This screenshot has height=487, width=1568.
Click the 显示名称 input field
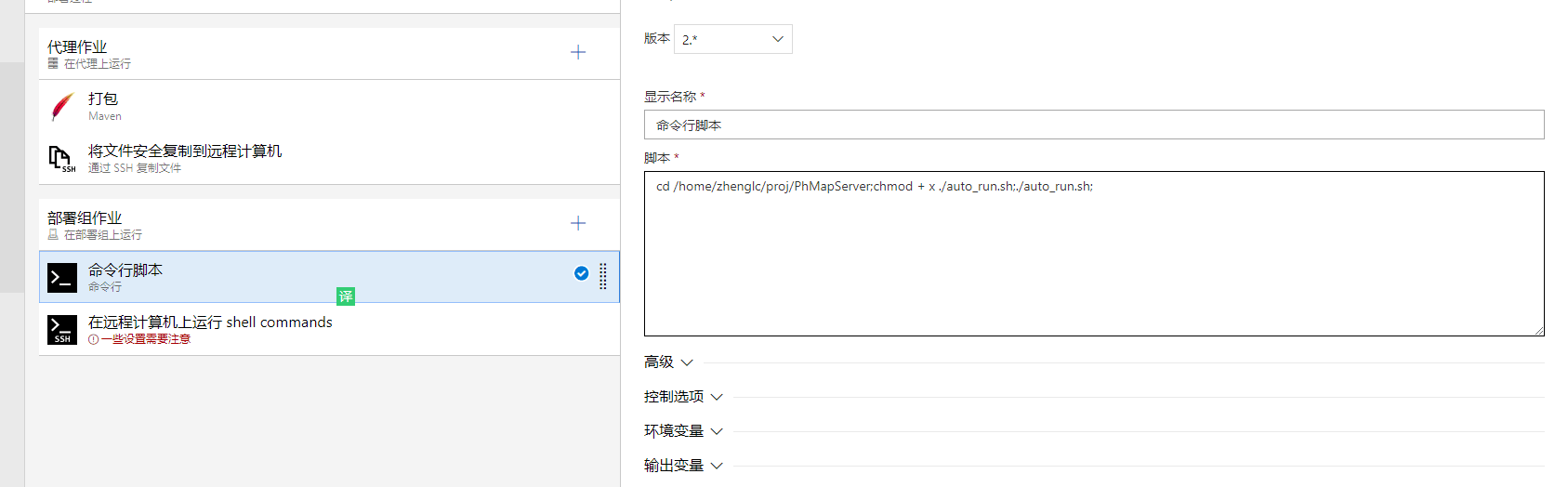(1093, 125)
